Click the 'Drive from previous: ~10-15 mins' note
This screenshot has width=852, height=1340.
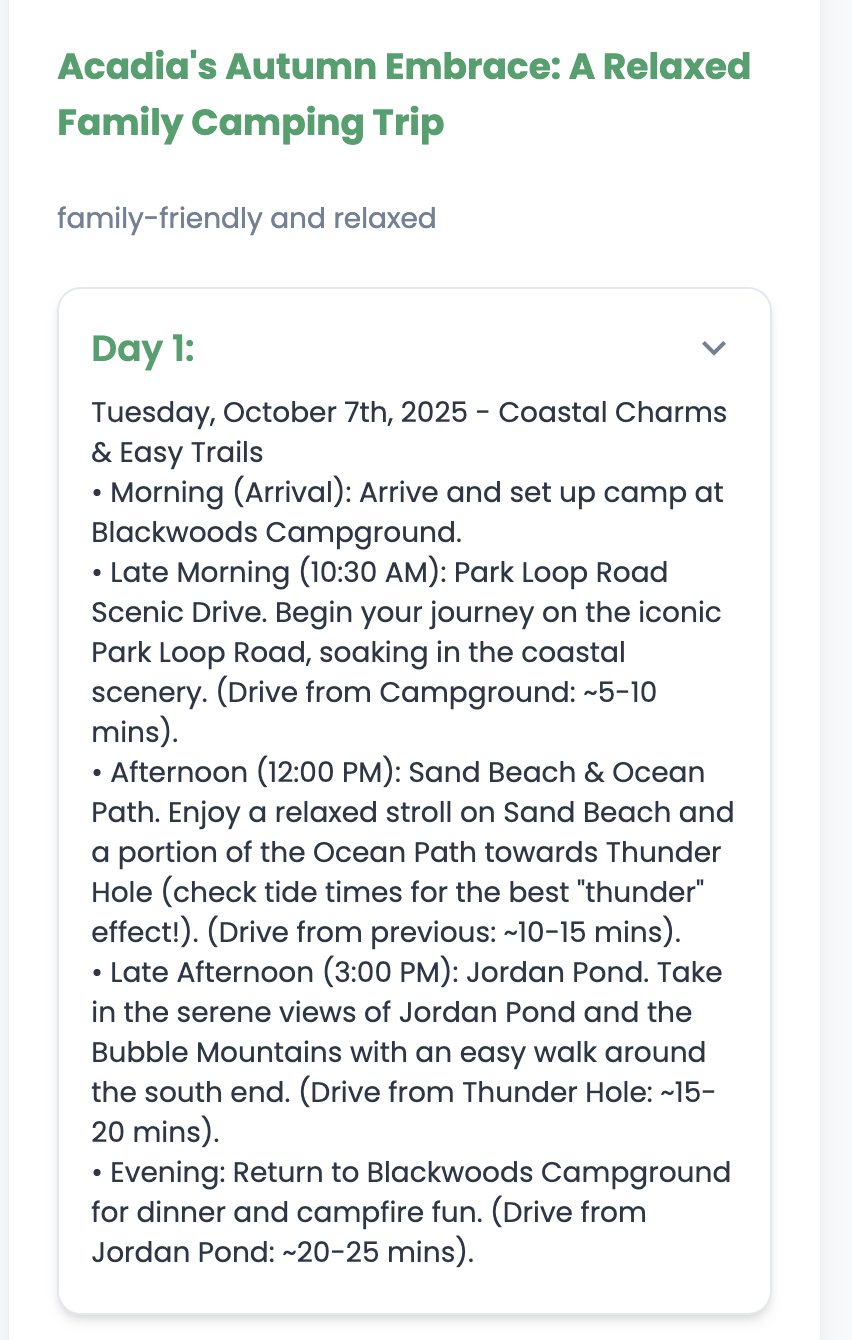point(445,932)
